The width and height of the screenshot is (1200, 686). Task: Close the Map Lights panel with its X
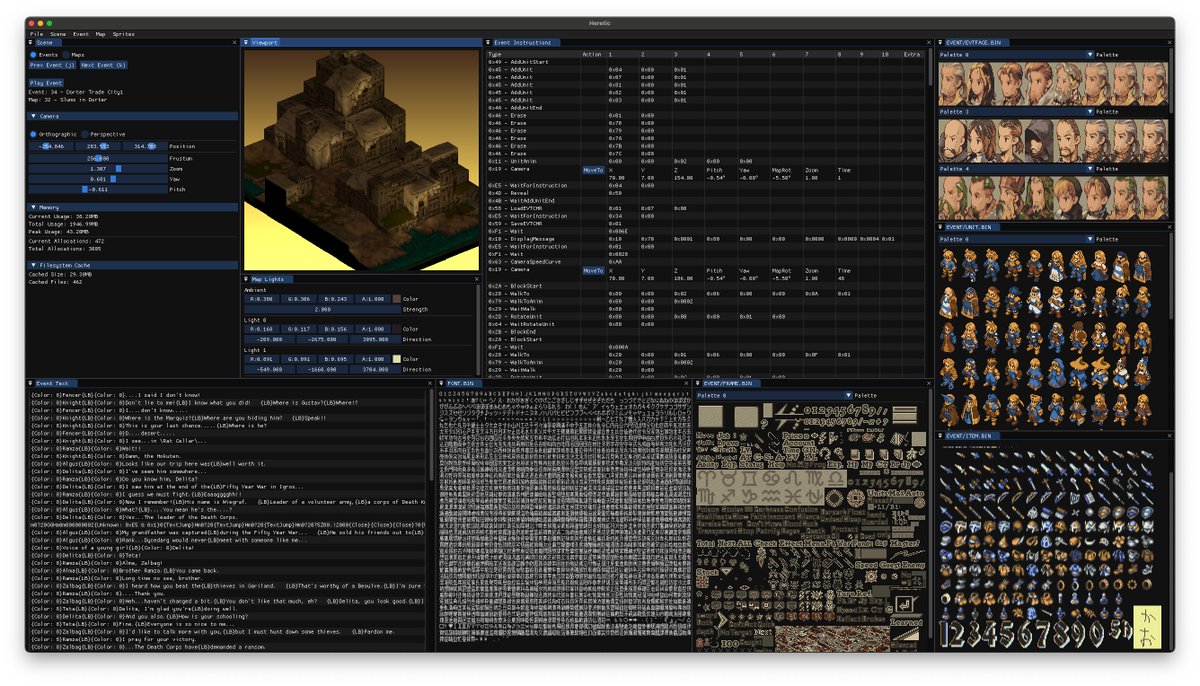point(476,279)
